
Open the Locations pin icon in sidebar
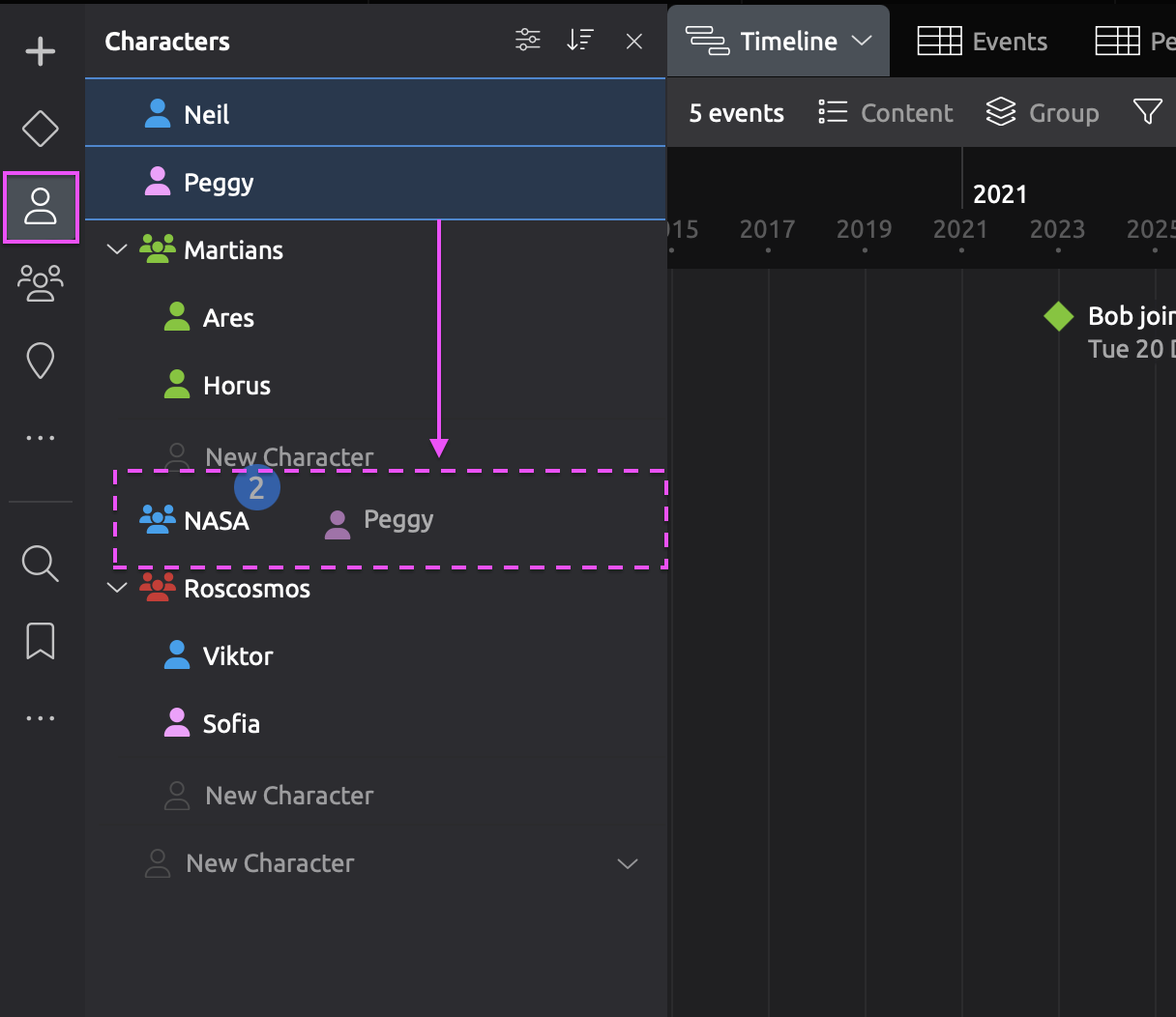[x=41, y=362]
